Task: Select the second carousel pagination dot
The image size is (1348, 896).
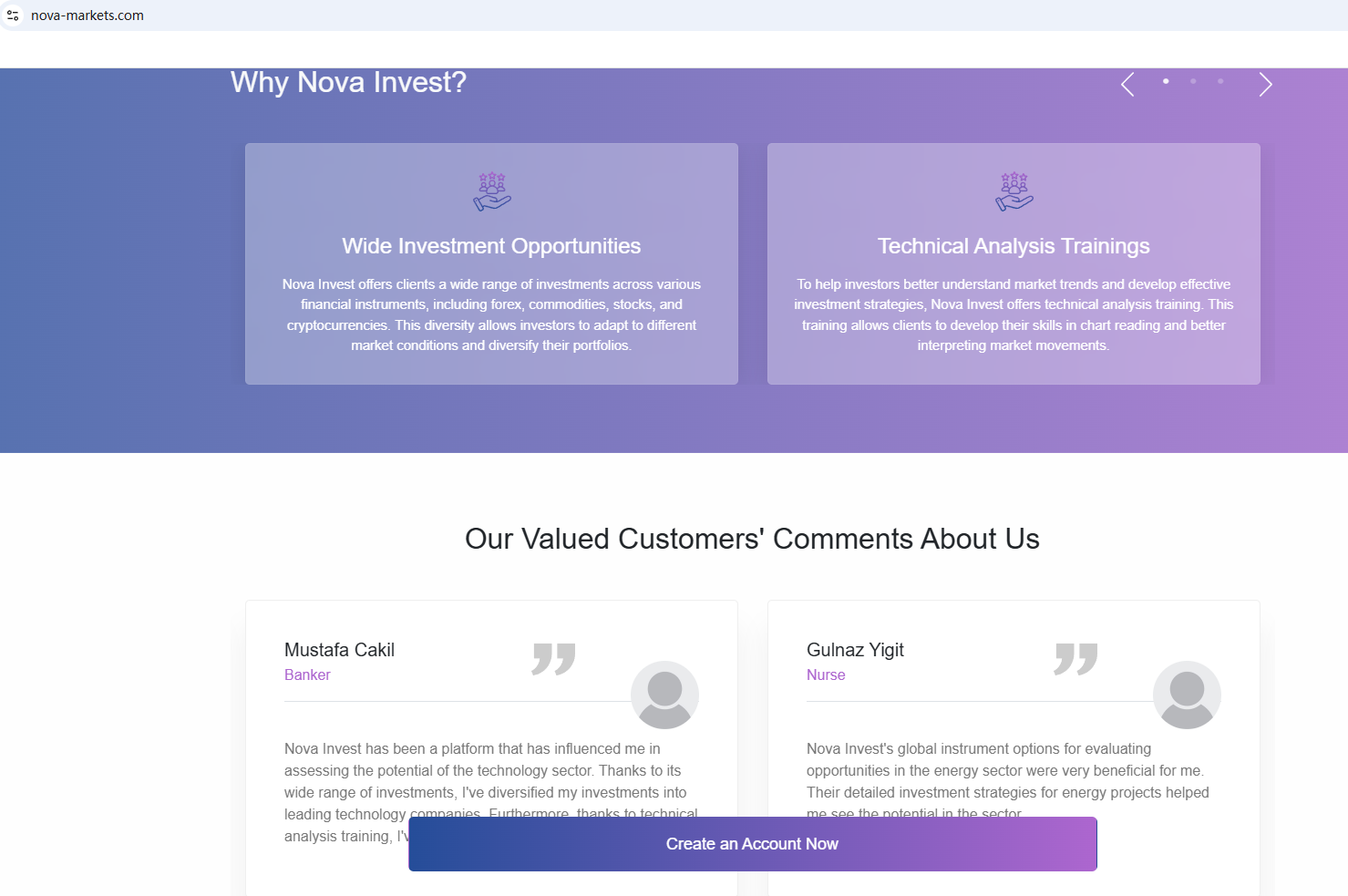Action: (x=1193, y=81)
